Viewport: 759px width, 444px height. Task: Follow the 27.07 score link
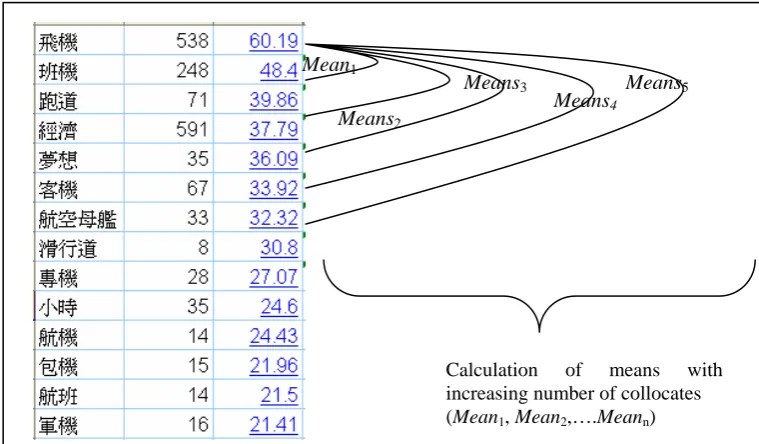[x=273, y=277]
